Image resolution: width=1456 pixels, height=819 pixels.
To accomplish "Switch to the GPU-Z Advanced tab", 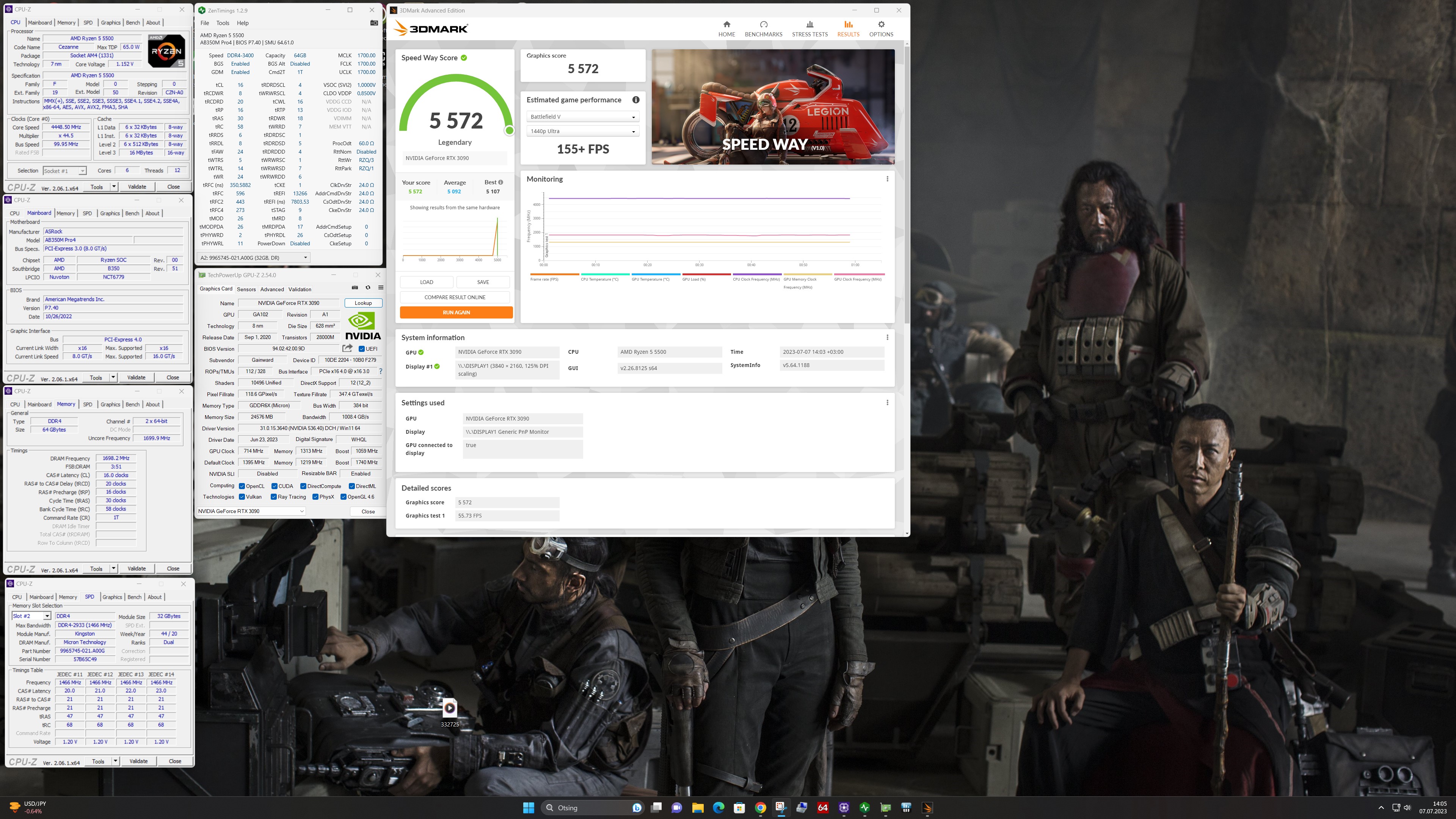I will tap(272, 289).
